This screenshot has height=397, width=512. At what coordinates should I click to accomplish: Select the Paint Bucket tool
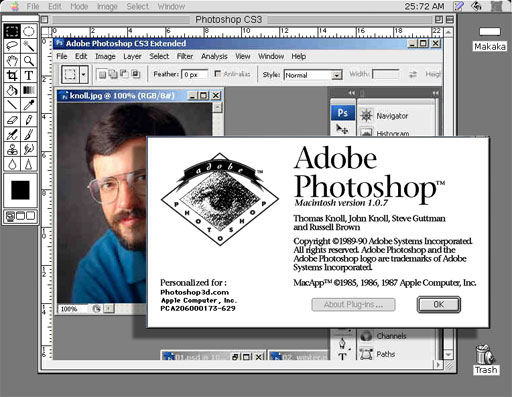click(x=12, y=90)
